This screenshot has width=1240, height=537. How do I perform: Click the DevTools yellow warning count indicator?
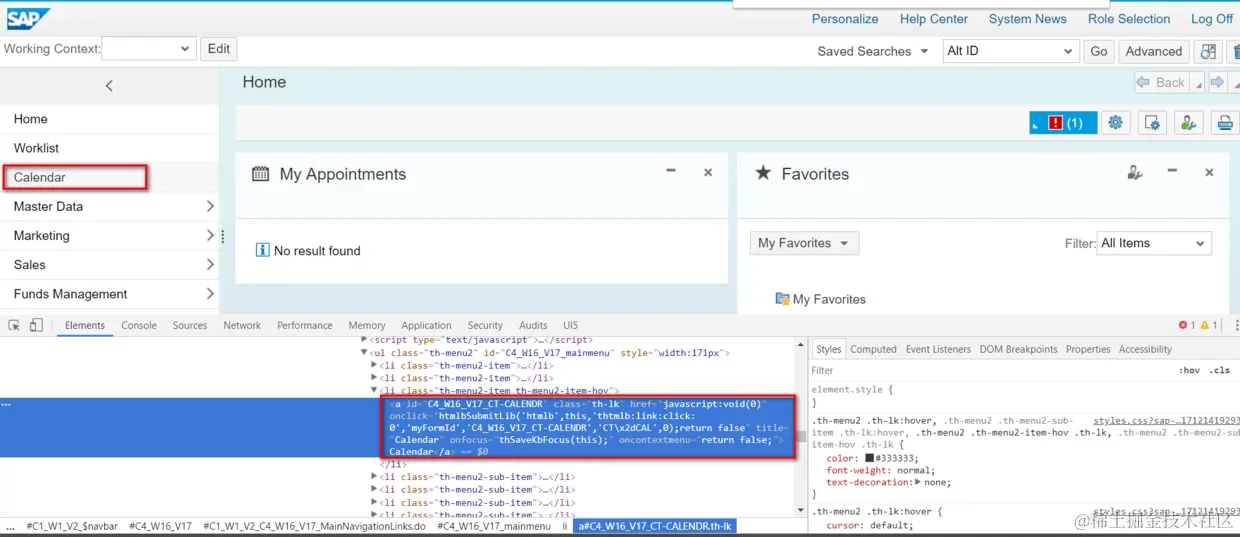(x=1209, y=325)
